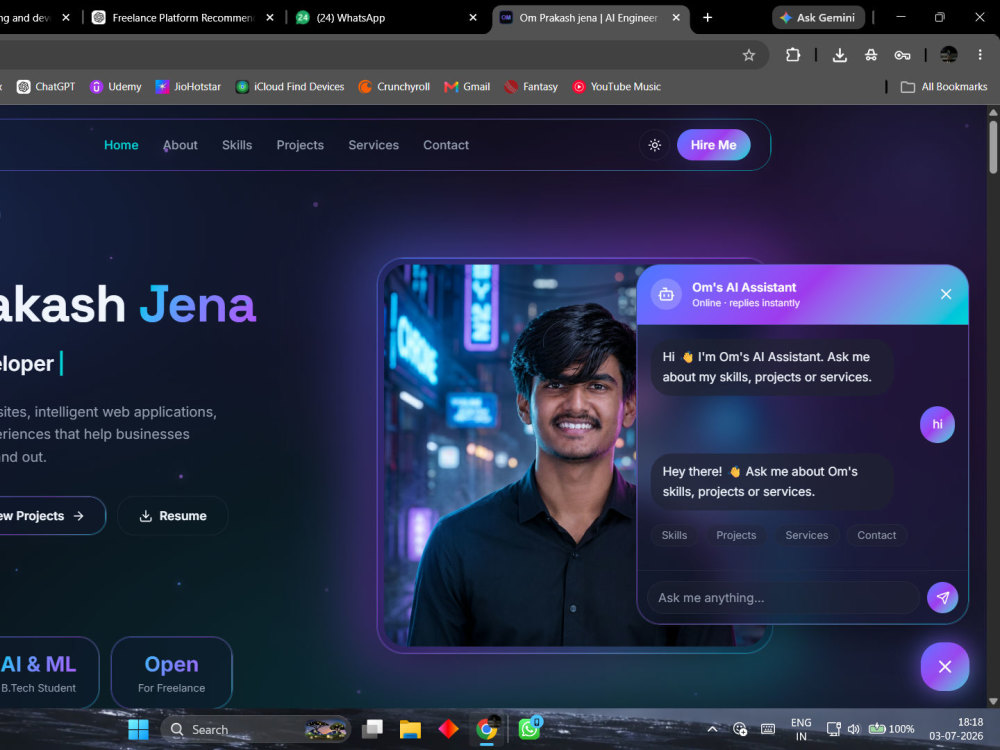Open the Windows Start menu
1000x750 pixels.
point(138,729)
